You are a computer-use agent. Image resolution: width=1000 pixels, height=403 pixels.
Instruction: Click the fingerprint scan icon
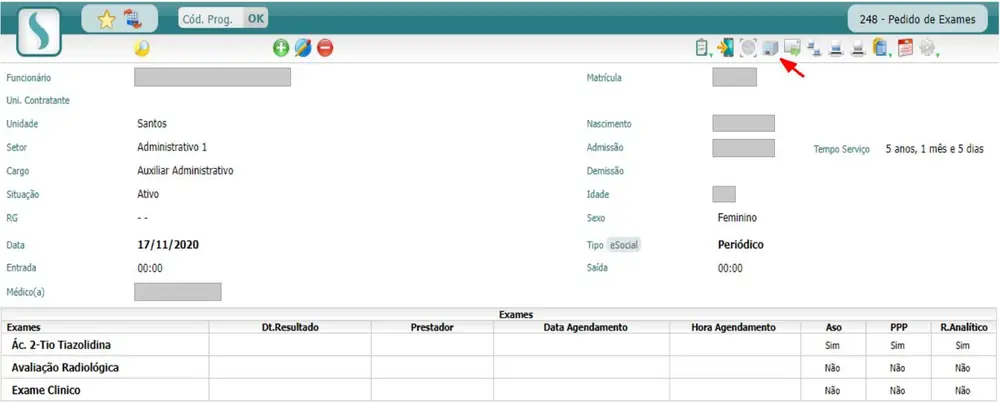(x=748, y=48)
